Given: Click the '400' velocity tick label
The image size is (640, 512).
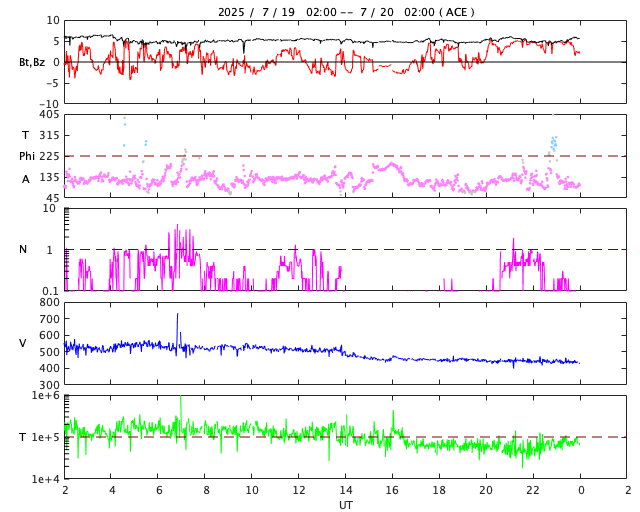Looking at the screenshot, I should click(x=49, y=368).
